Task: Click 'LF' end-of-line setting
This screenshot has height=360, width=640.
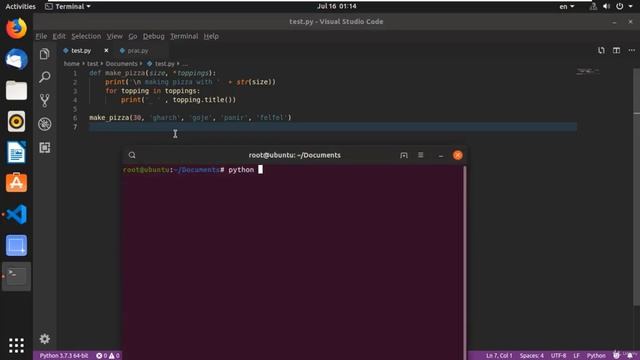Action: pos(576,356)
